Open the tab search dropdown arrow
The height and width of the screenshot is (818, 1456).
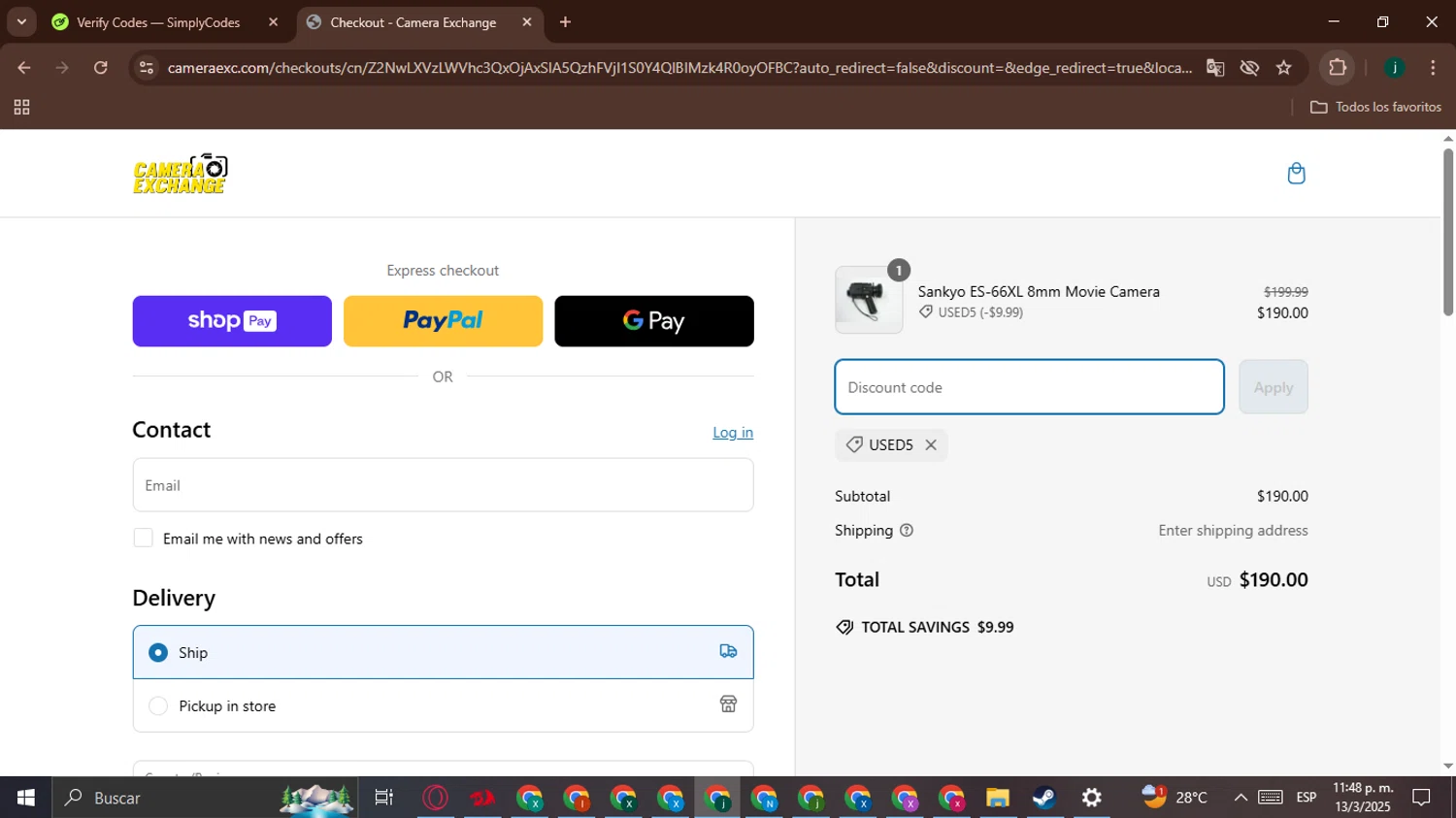21,22
